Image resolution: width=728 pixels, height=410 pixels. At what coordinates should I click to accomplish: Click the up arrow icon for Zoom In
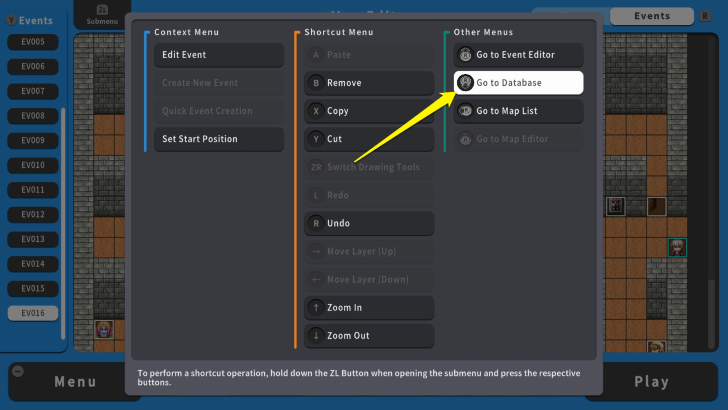click(316, 307)
